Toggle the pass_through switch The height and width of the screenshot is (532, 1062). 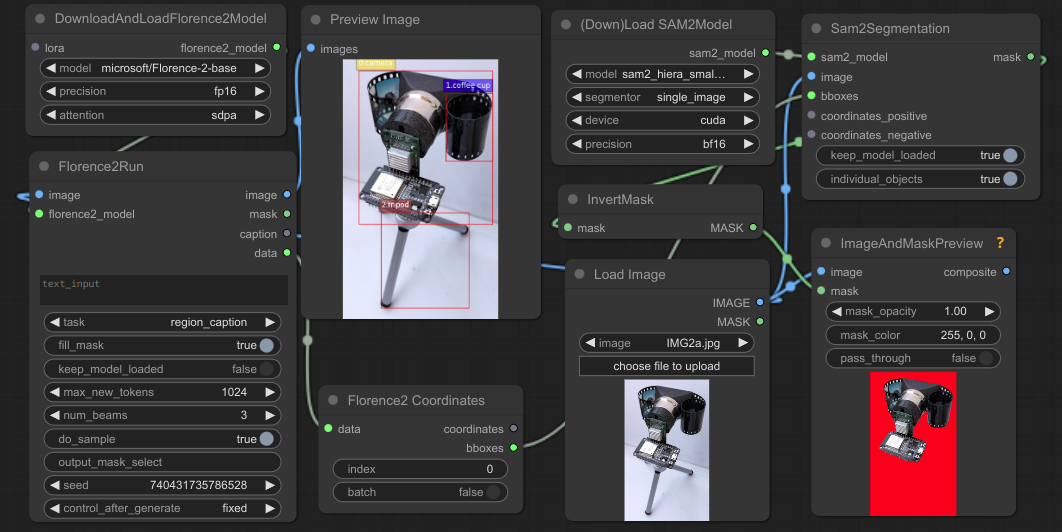pos(986,358)
